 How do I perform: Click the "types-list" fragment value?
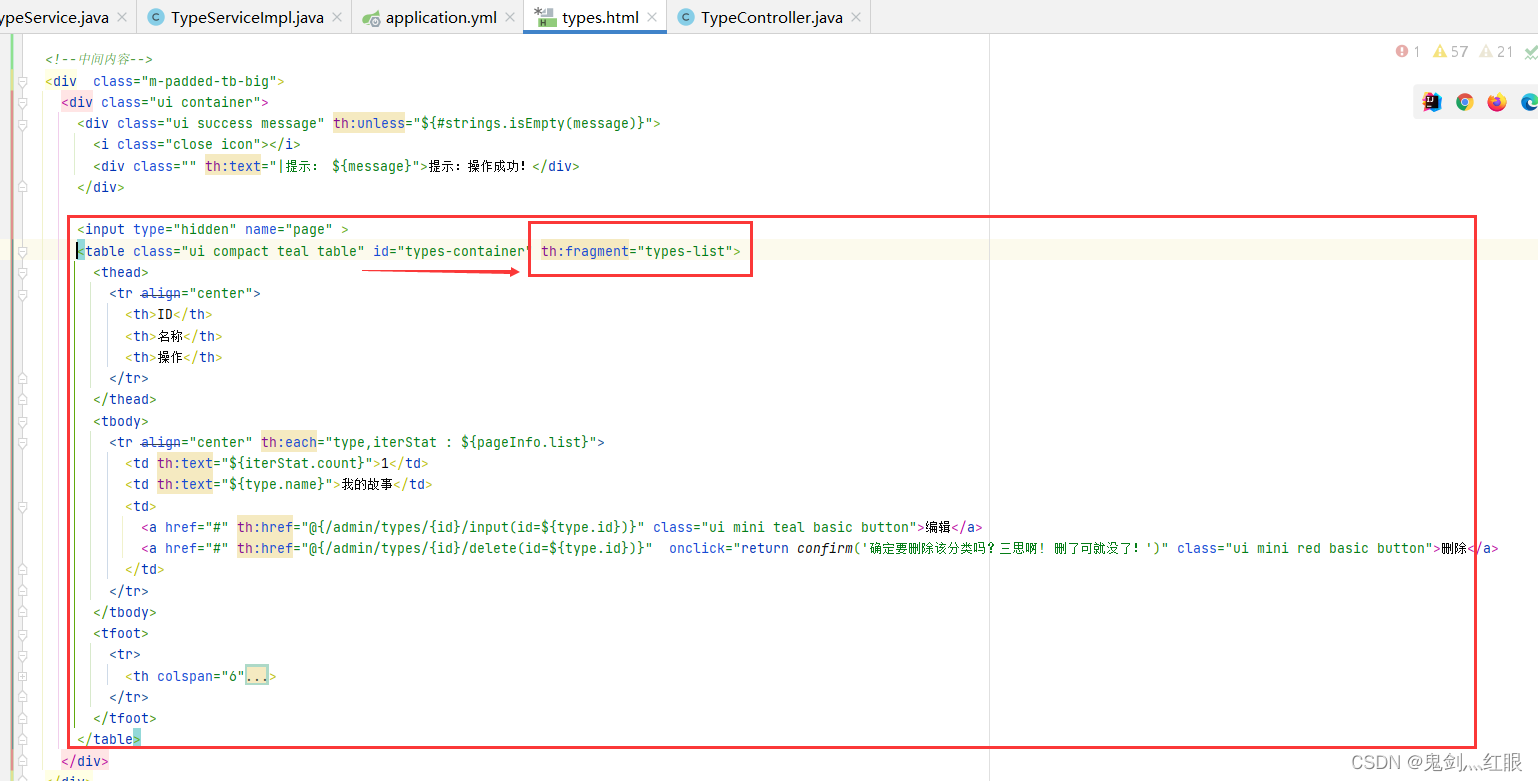[685, 251]
